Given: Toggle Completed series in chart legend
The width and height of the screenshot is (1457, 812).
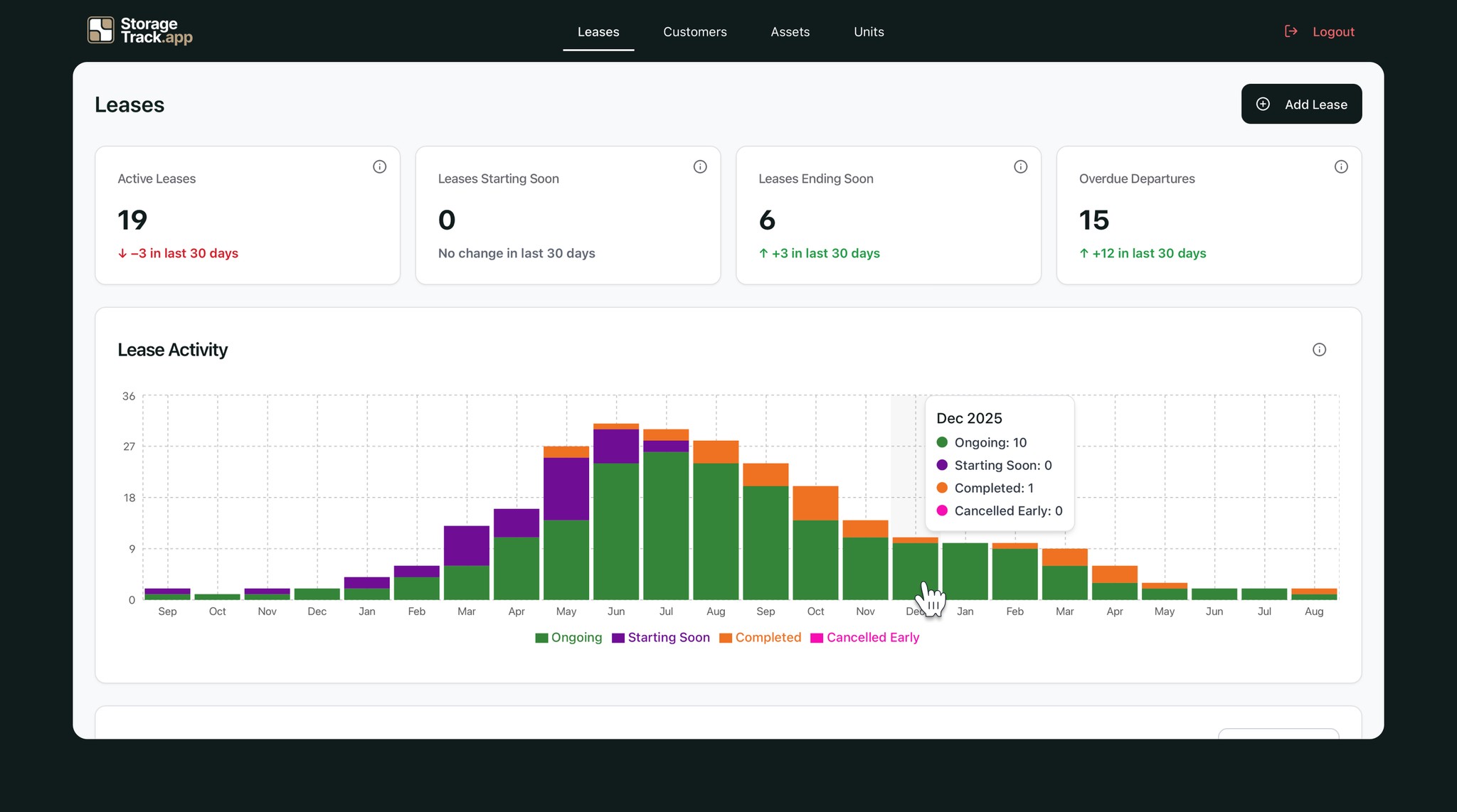Looking at the screenshot, I should [x=761, y=637].
